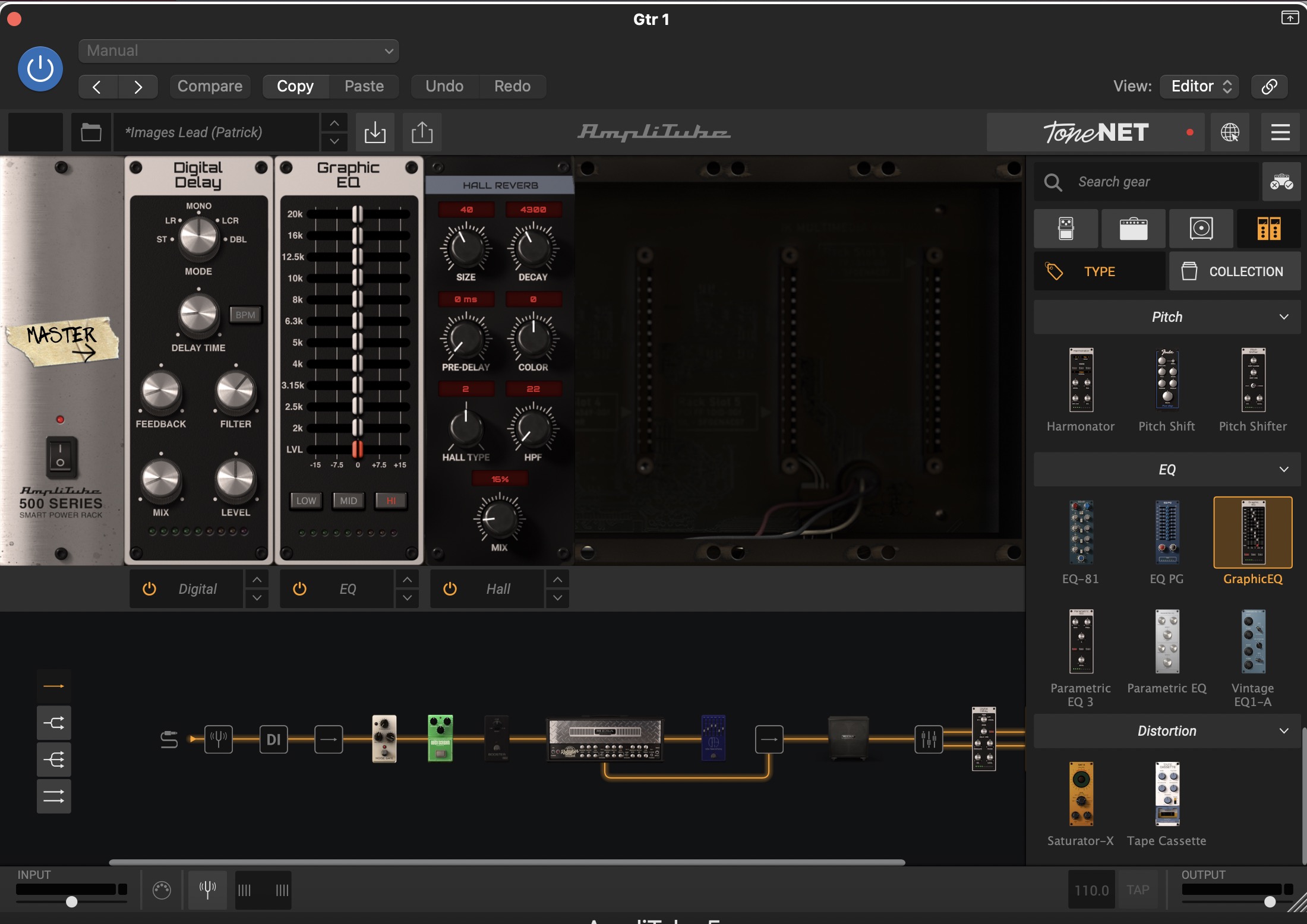Viewport: 1307px width, 924px height.
Task: Select the green overdrive pedal in chain
Action: [x=440, y=738]
